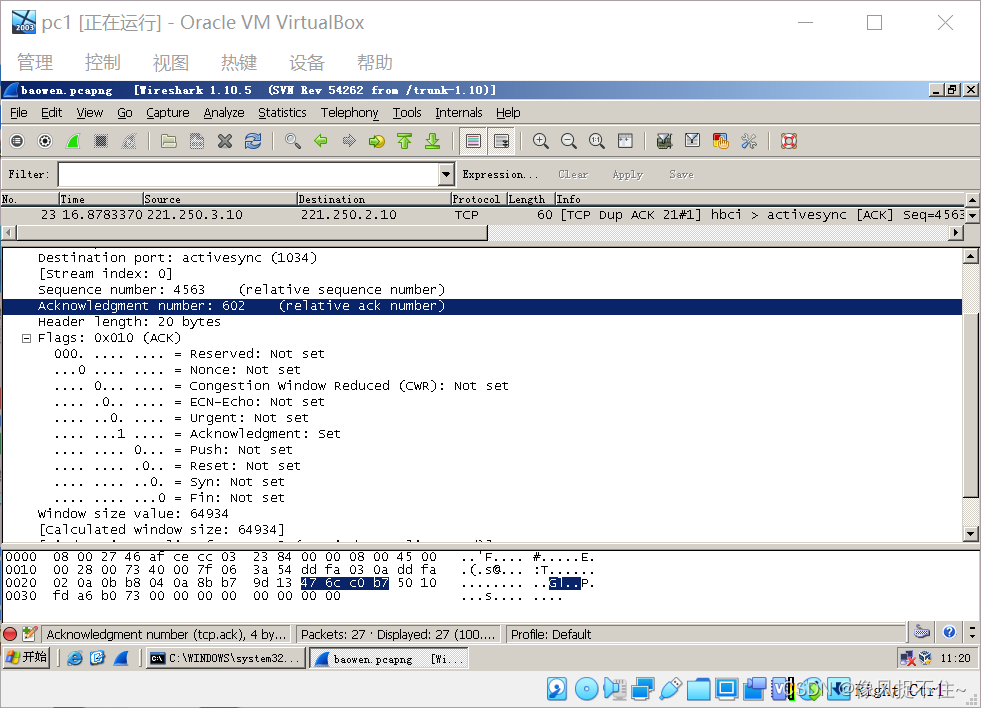Open the Analyze menu

coord(224,113)
